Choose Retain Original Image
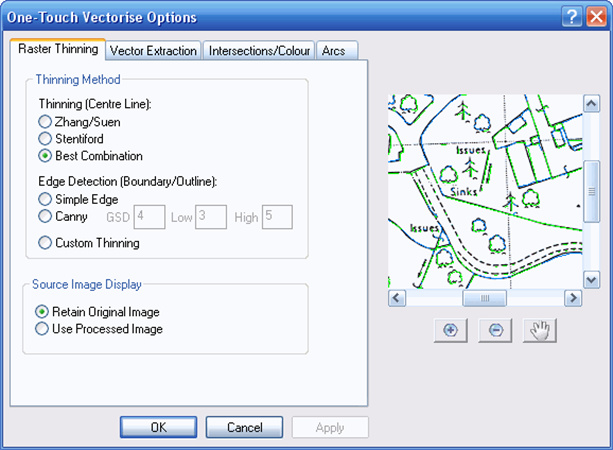Screen dimensions: 613x450 97,312
